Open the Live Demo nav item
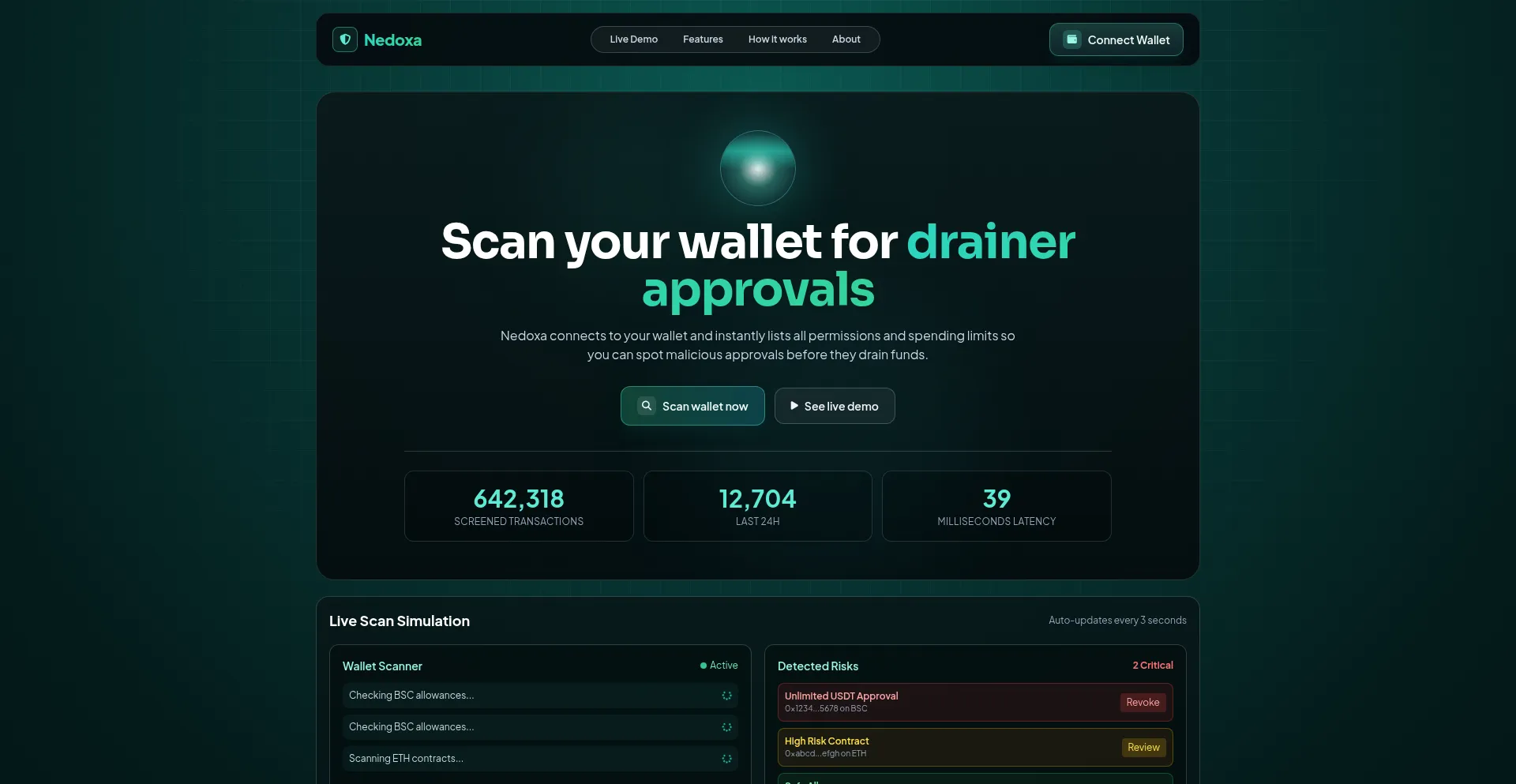The height and width of the screenshot is (784, 1516). (x=633, y=39)
